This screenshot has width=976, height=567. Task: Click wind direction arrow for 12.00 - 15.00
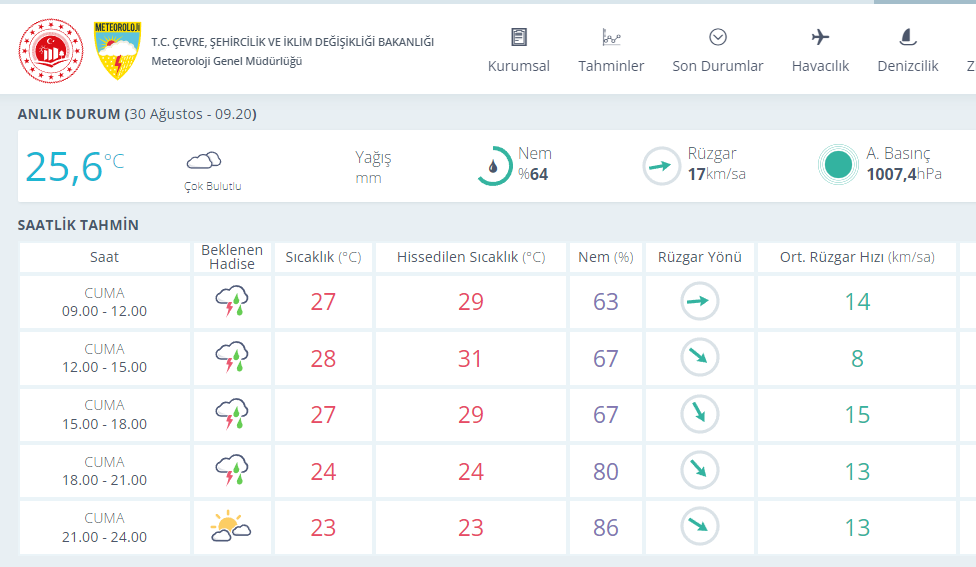(x=699, y=358)
